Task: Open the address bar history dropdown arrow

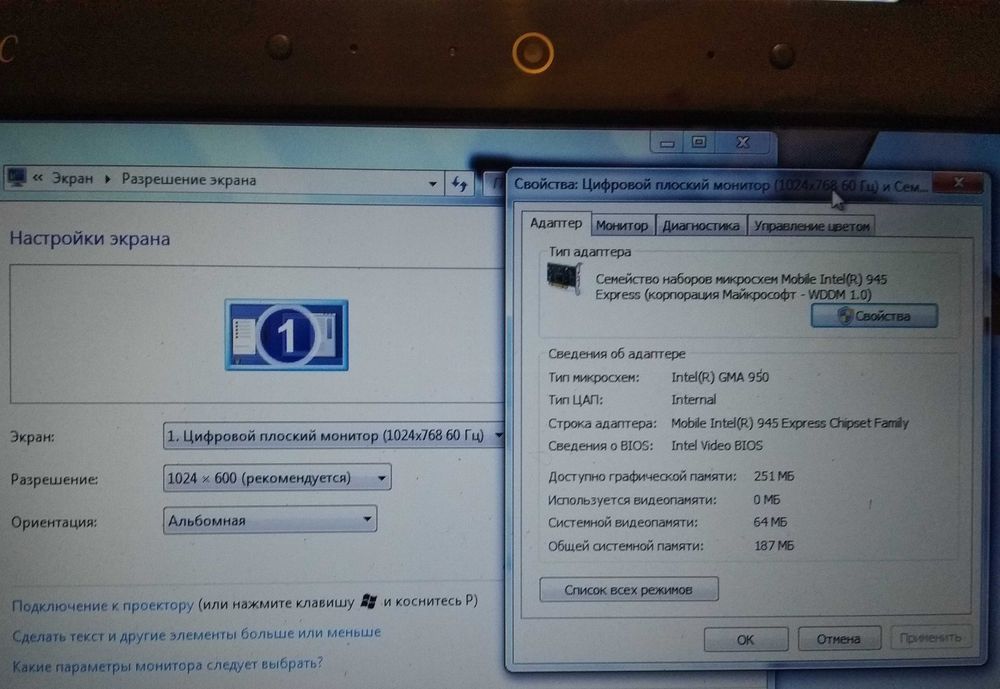Action: click(432, 184)
